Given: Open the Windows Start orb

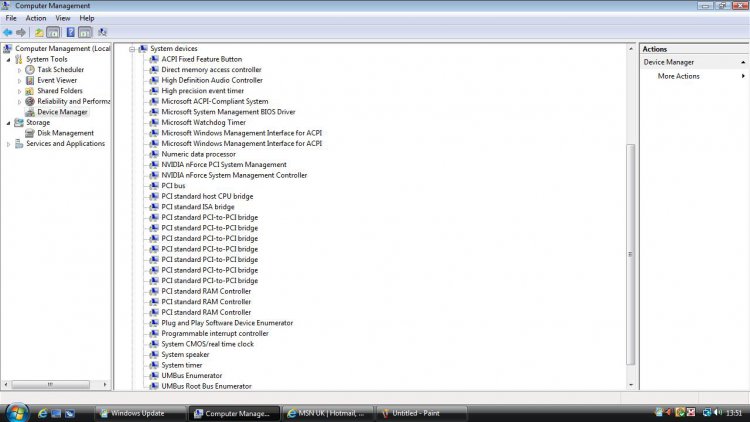Looking at the screenshot, I should coord(17,412).
